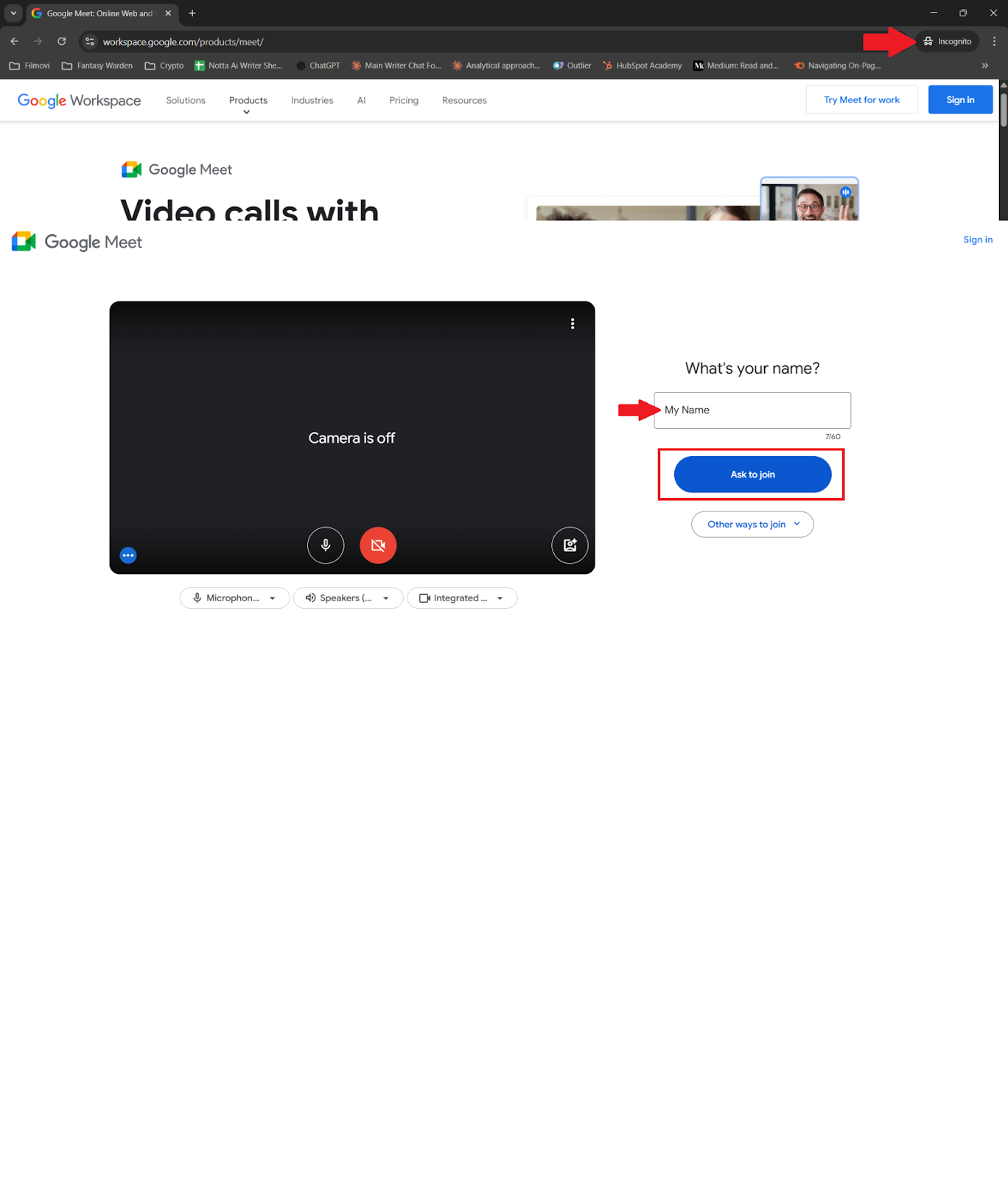This screenshot has height=1179, width=1008.
Task: Open the Products menu
Action: tap(248, 101)
